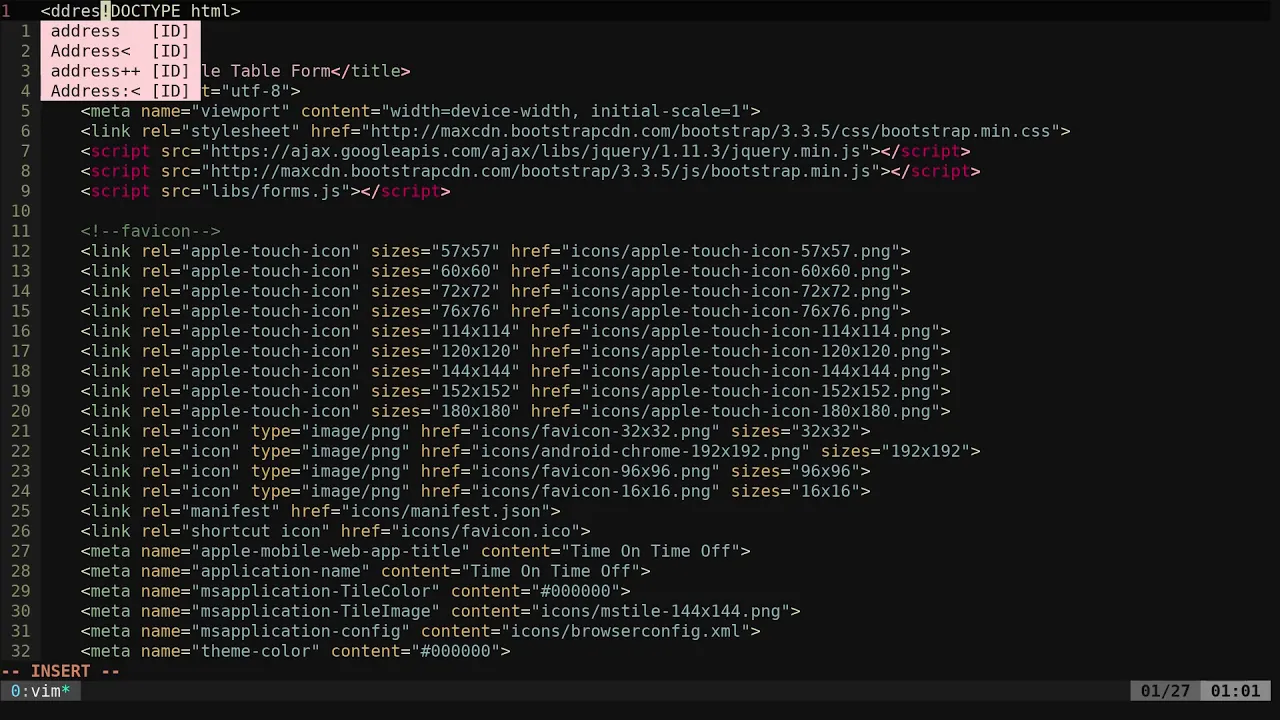Click the "manifest" rel value
The width and height of the screenshot is (1280, 720).
(230, 511)
